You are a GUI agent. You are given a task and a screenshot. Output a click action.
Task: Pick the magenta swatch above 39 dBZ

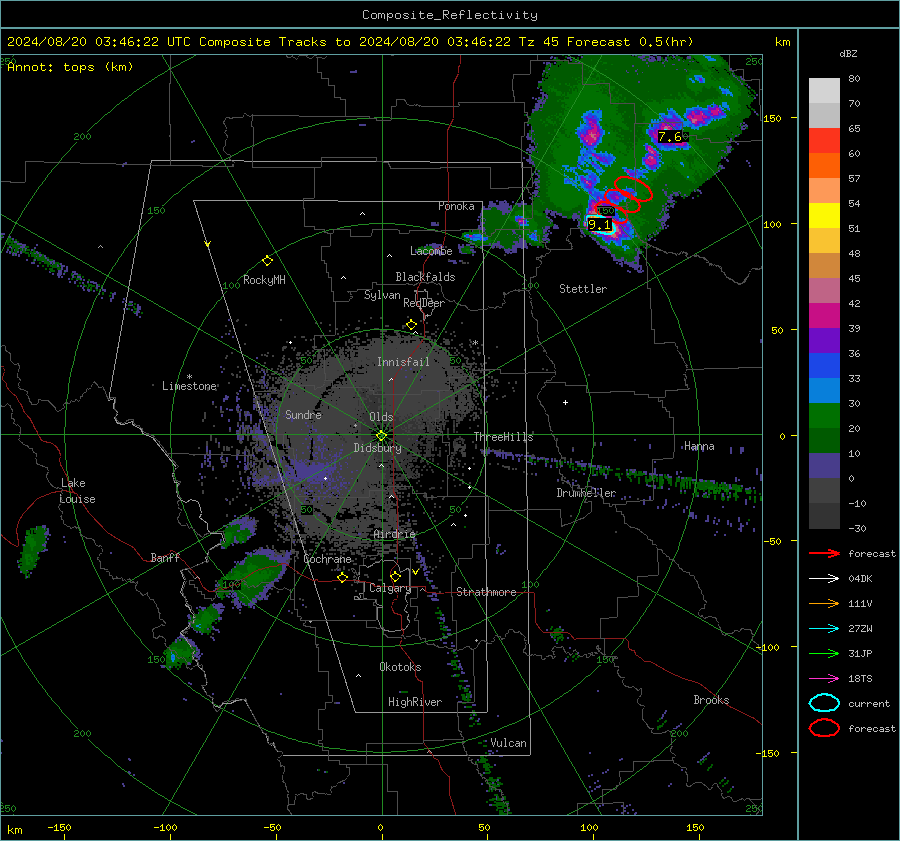[824, 315]
